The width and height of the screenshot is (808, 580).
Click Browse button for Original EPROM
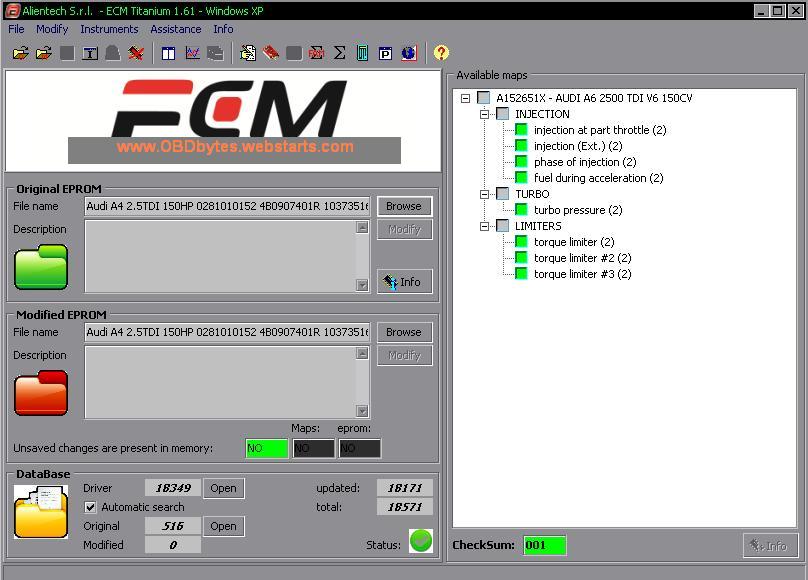pos(404,206)
